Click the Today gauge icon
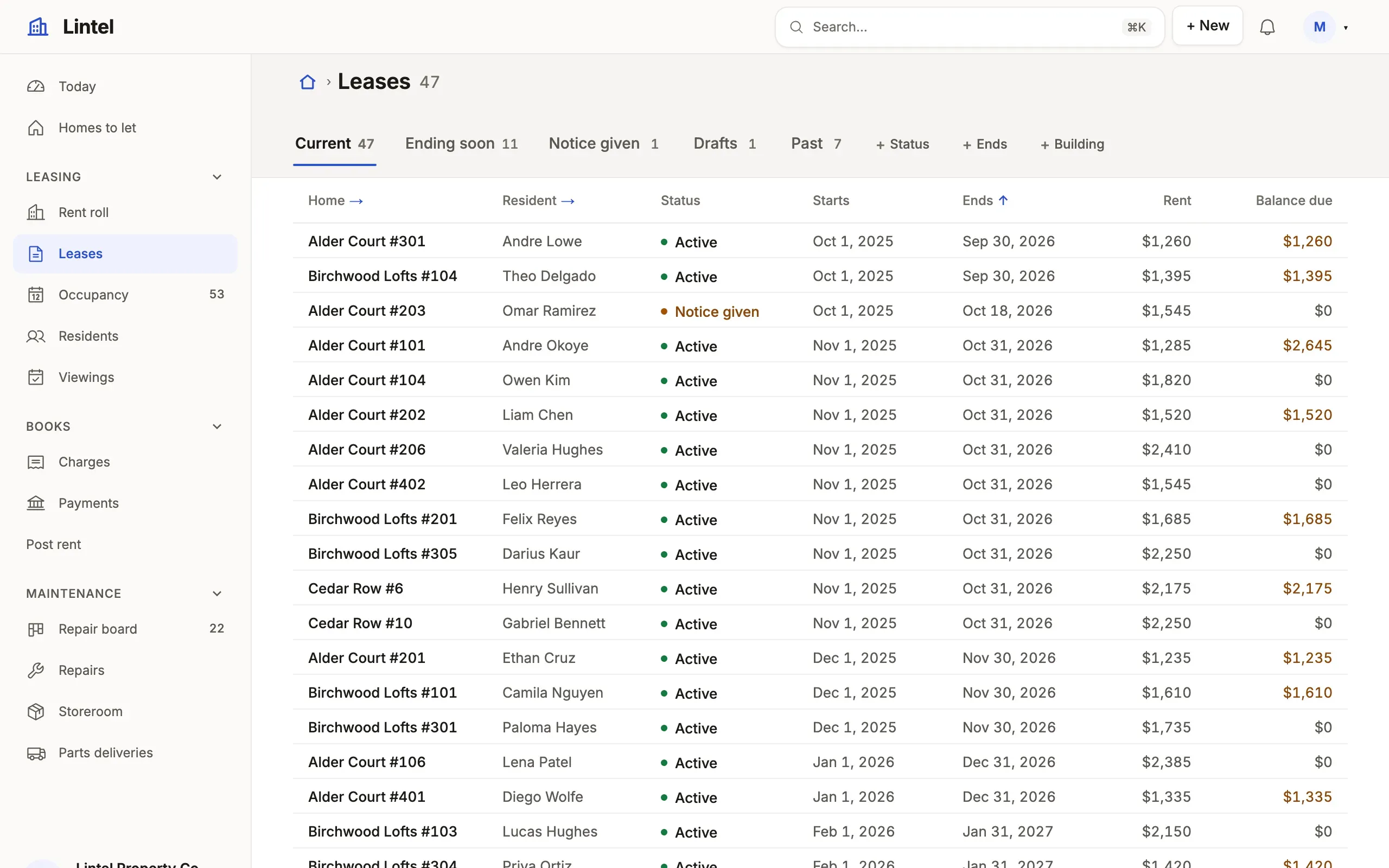 [36, 87]
